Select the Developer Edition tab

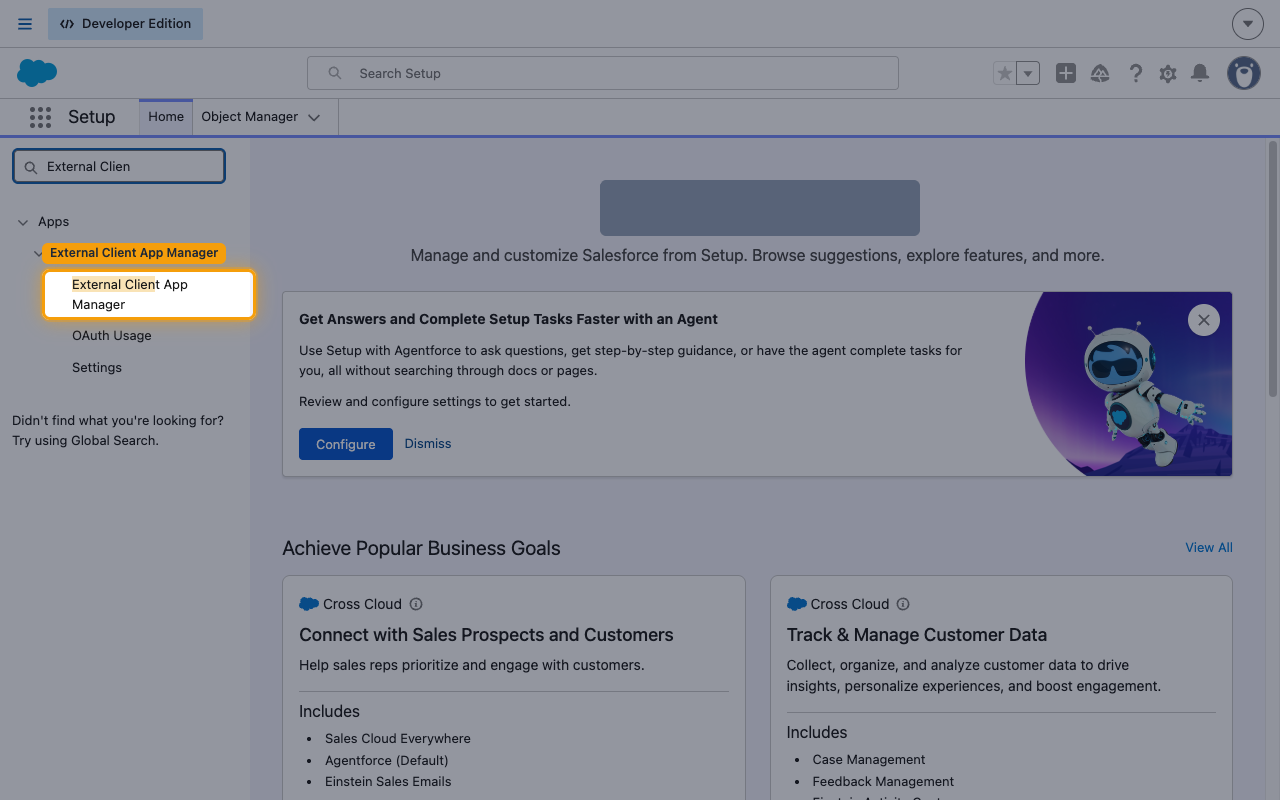125,24
